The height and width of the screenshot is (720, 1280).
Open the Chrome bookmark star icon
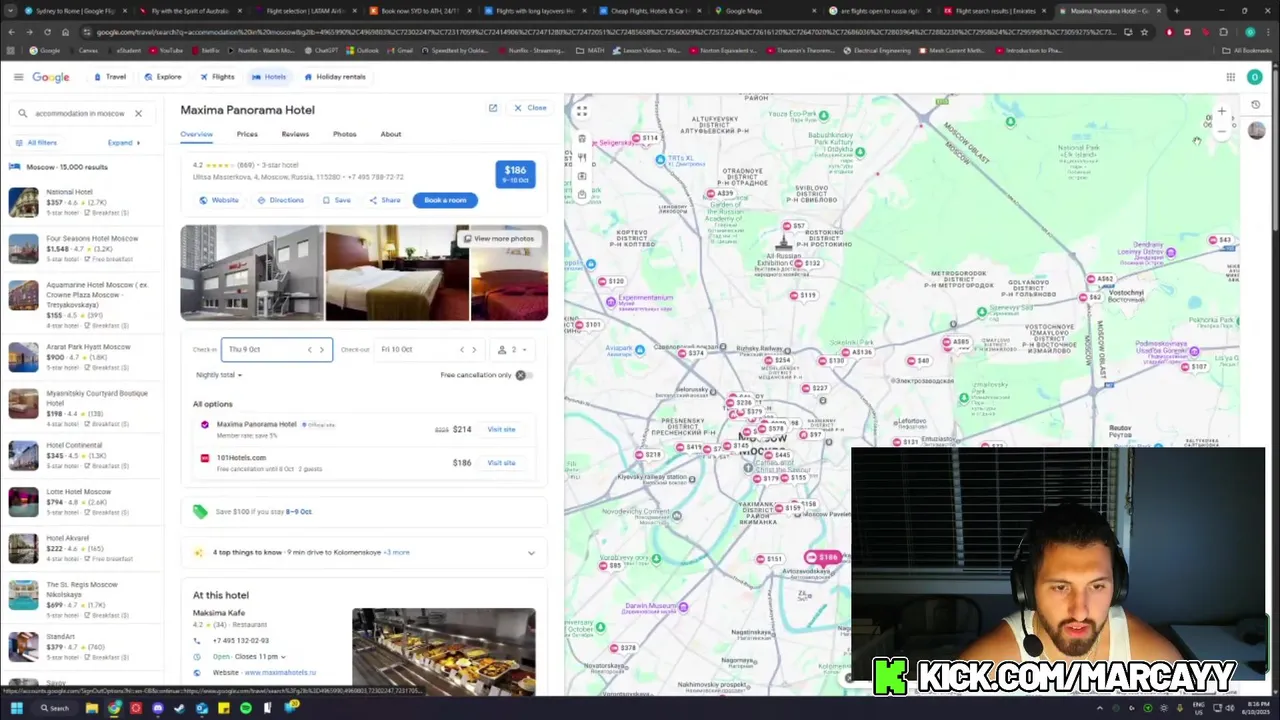click(x=1144, y=32)
